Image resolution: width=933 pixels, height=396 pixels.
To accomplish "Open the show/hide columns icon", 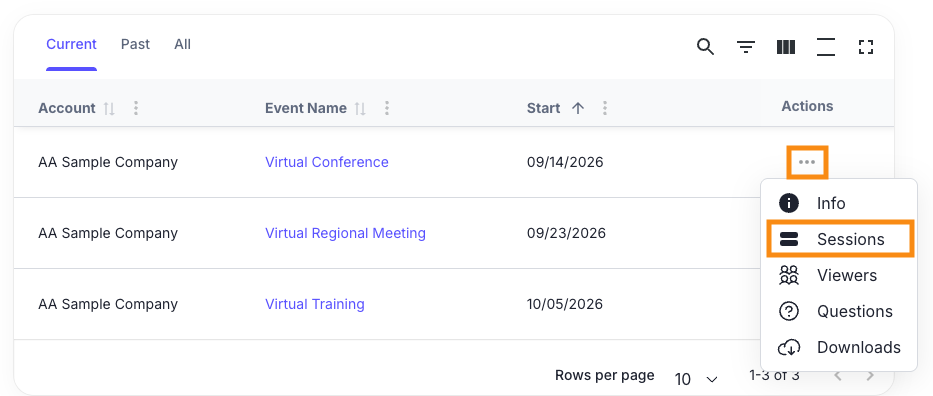I will point(786,46).
